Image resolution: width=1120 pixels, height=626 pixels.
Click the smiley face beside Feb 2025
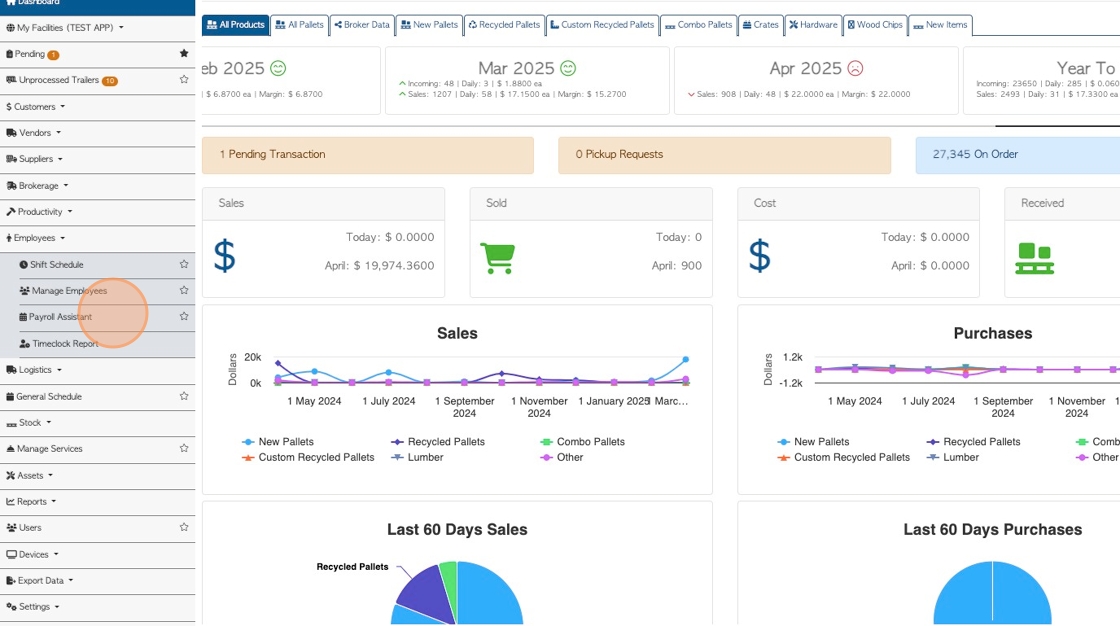278,69
